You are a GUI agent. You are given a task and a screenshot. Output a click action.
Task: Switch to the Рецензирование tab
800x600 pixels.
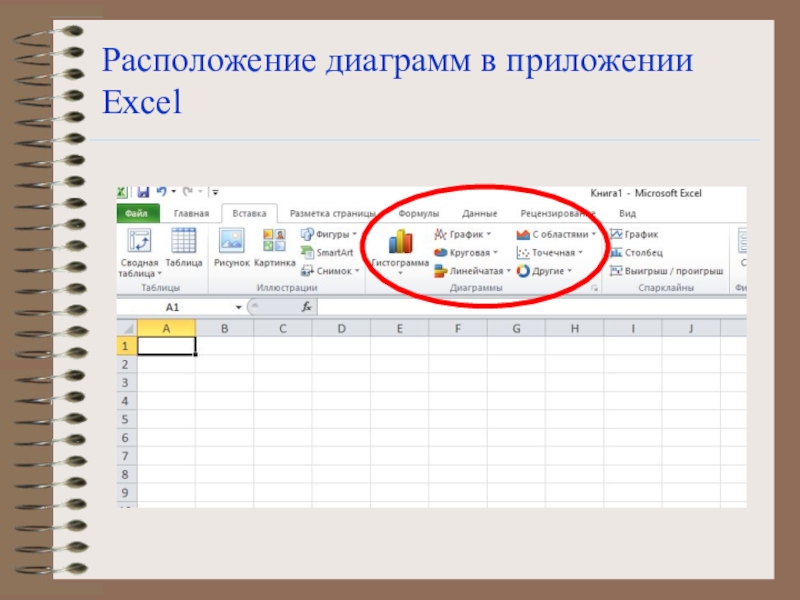click(x=558, y=213)
